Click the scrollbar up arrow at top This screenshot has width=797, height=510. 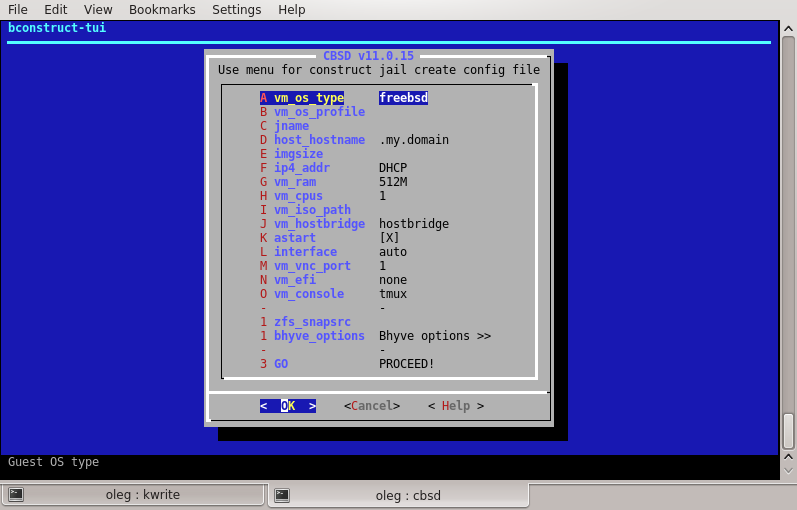click(788, 29)
